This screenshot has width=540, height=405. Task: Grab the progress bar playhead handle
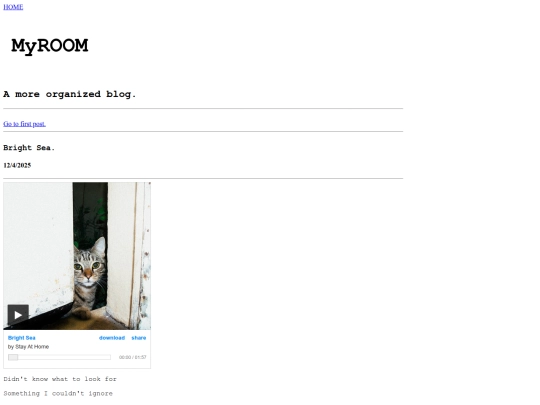coord(13,357)
